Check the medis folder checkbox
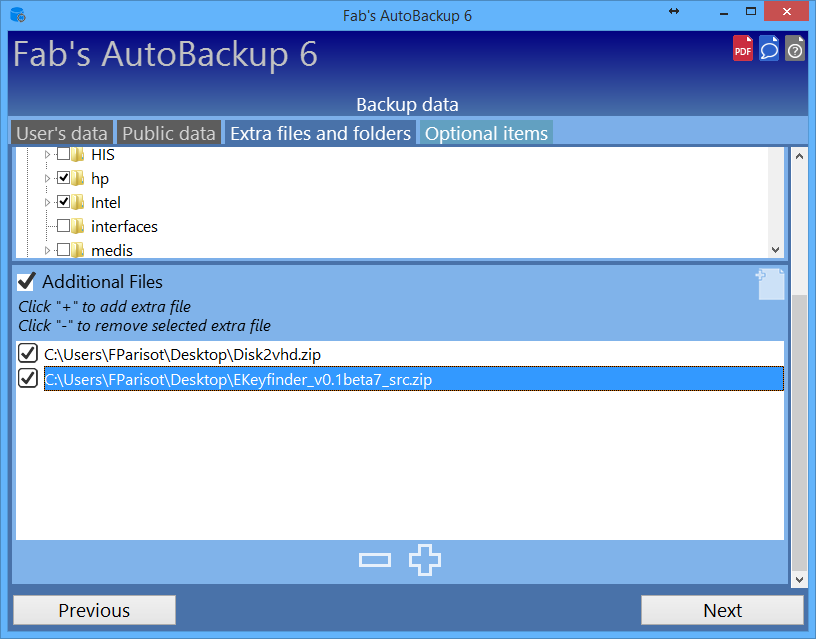This screenshot has width=816, height=639. click(x=63, y=249)
